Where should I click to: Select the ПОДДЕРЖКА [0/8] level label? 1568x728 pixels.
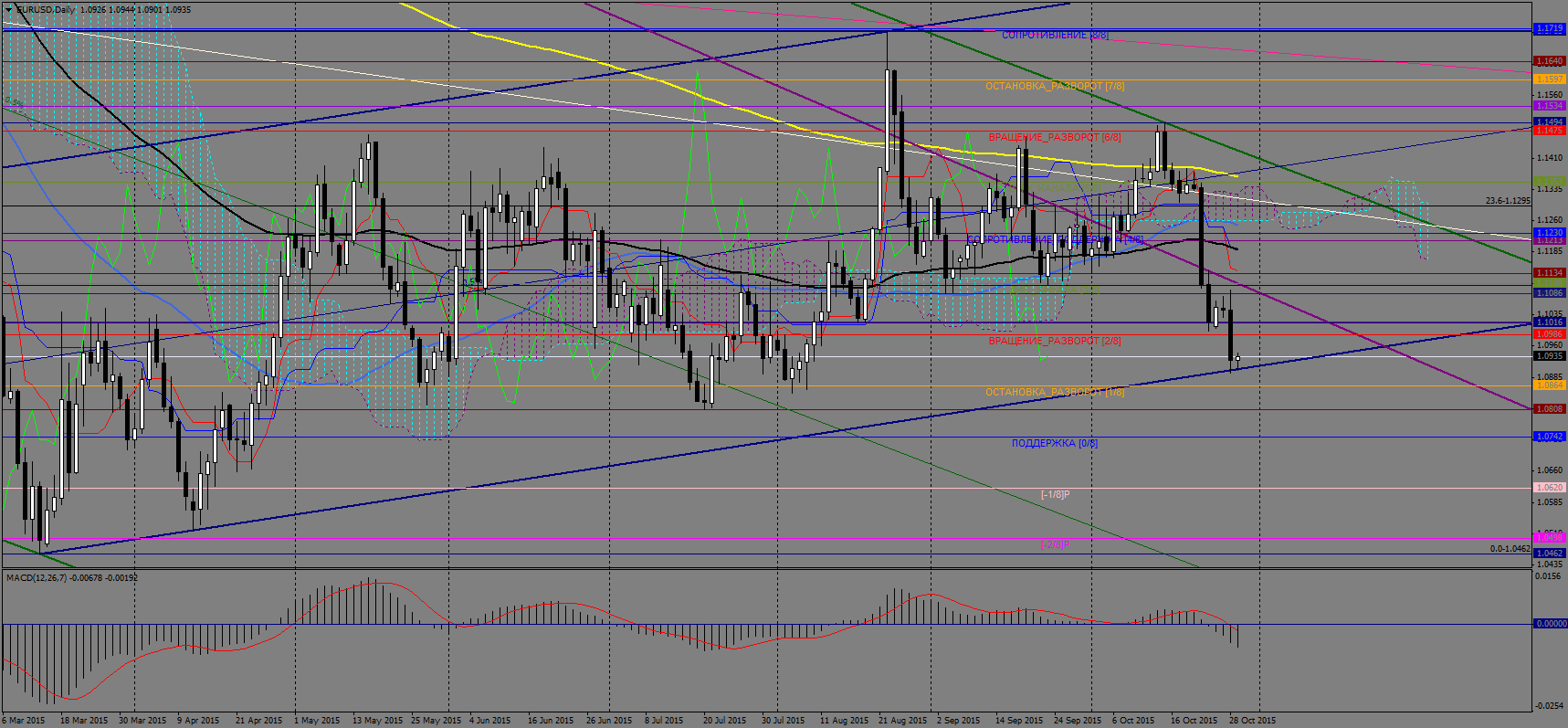(1055, 443)
